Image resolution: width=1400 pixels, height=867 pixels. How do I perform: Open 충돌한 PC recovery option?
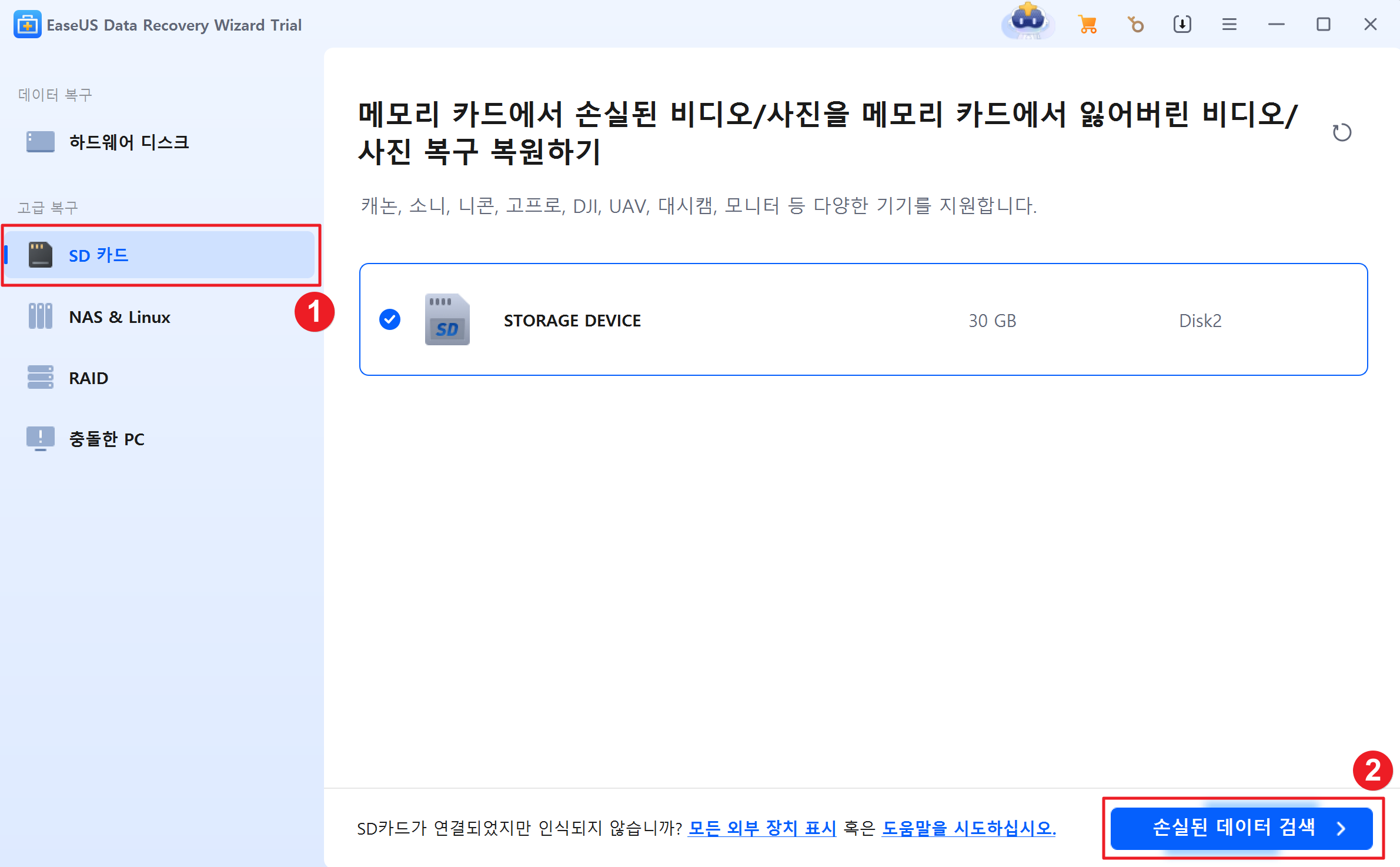click(106, 439)
